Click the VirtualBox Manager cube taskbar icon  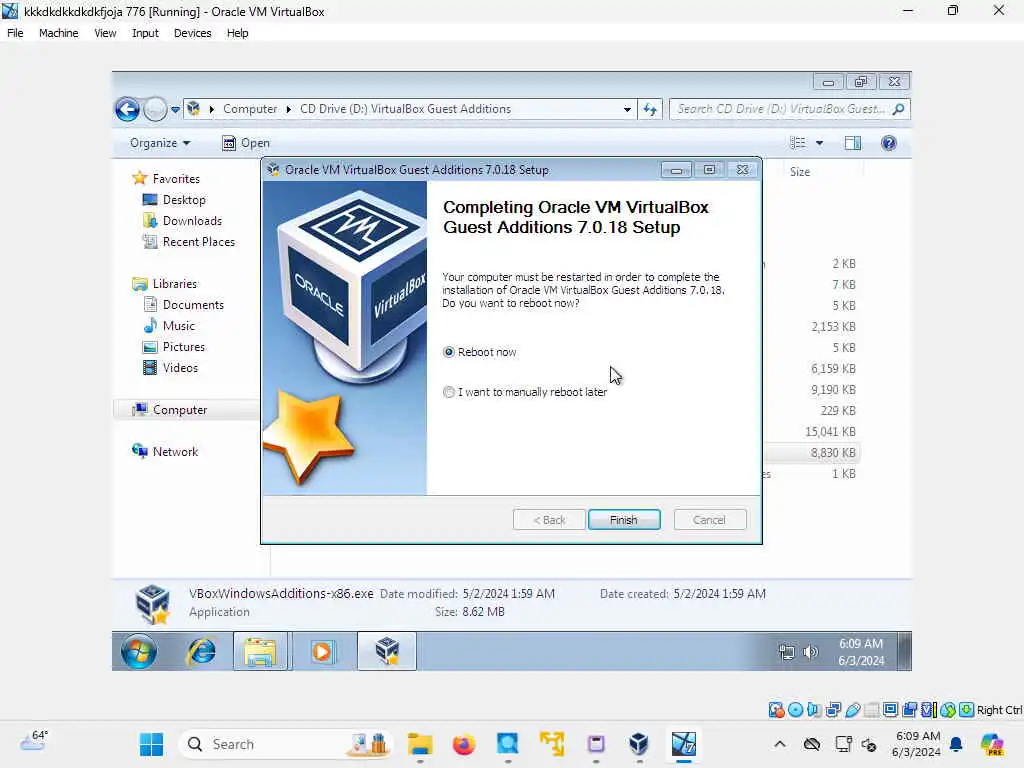click(x=639, y=744)
